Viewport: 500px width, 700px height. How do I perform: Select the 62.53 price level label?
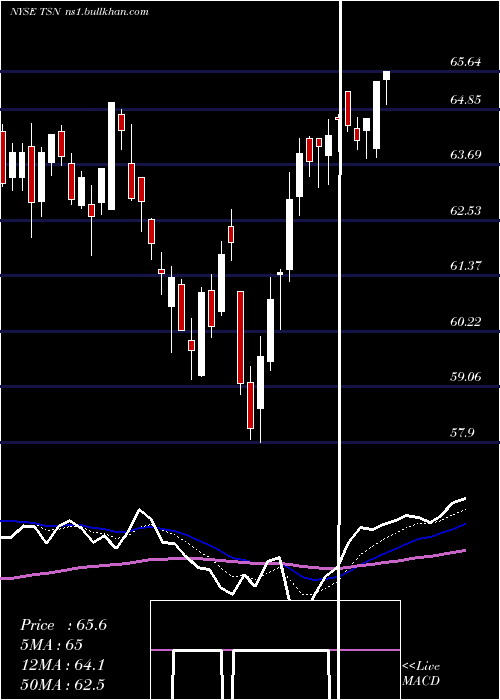[466, 211]
